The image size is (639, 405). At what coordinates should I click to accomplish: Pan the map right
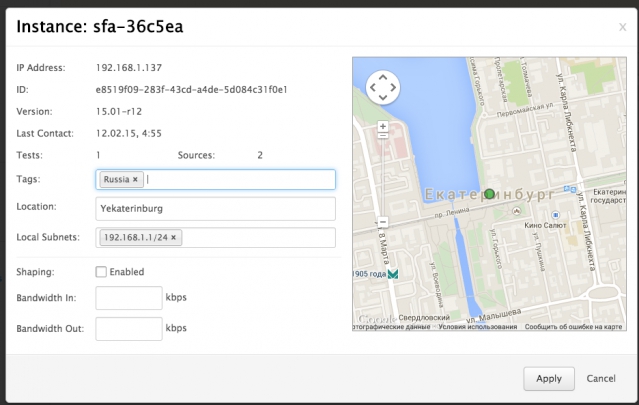393,87
